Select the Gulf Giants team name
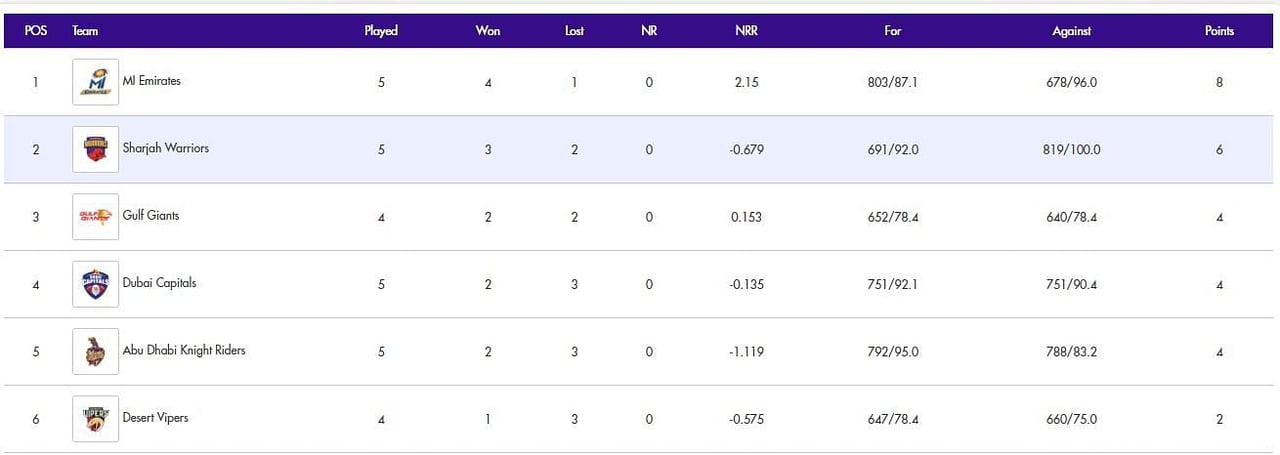Screen dimensions: 1280x455 pyautogui.click(x=151, y=215)
